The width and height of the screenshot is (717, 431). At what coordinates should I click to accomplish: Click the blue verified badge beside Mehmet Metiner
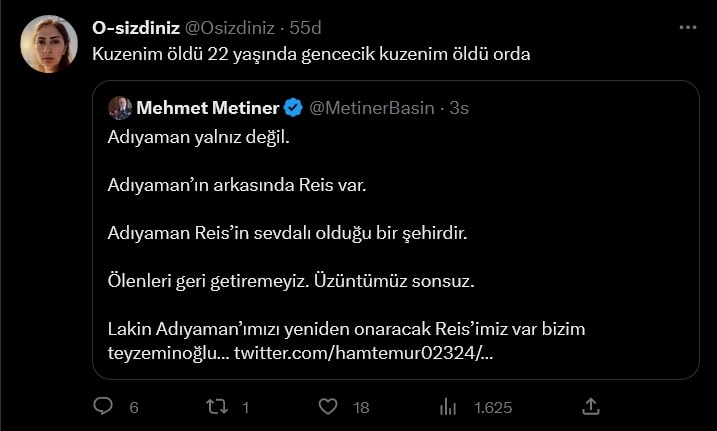pos(293,108)
